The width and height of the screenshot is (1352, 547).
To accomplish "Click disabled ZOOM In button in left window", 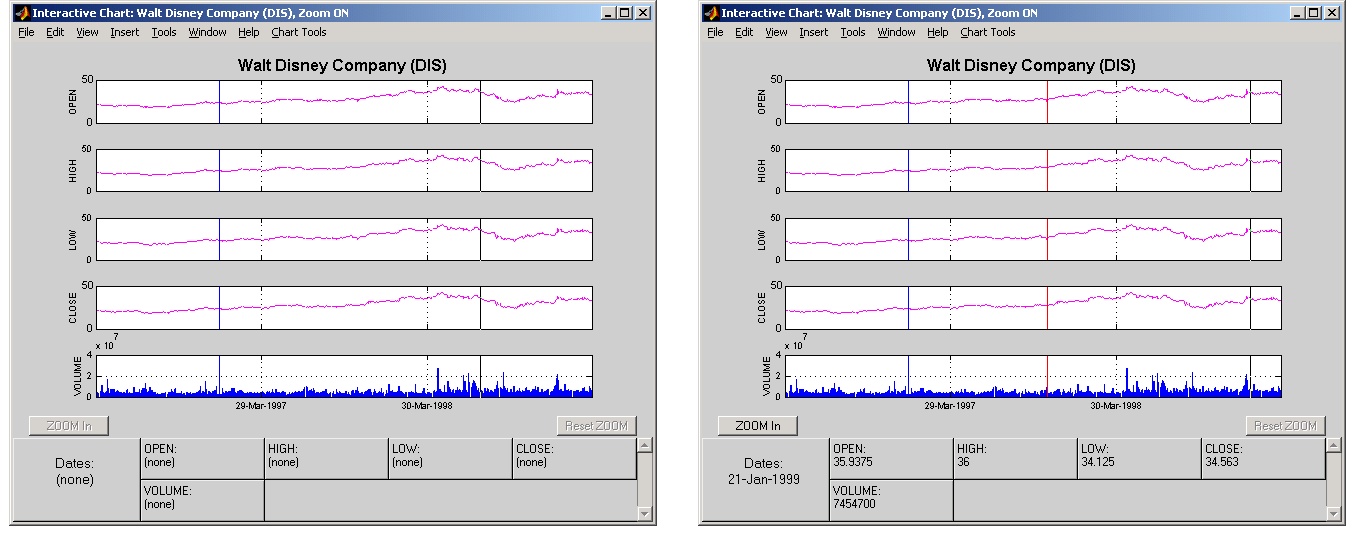I will click(69, 426).
